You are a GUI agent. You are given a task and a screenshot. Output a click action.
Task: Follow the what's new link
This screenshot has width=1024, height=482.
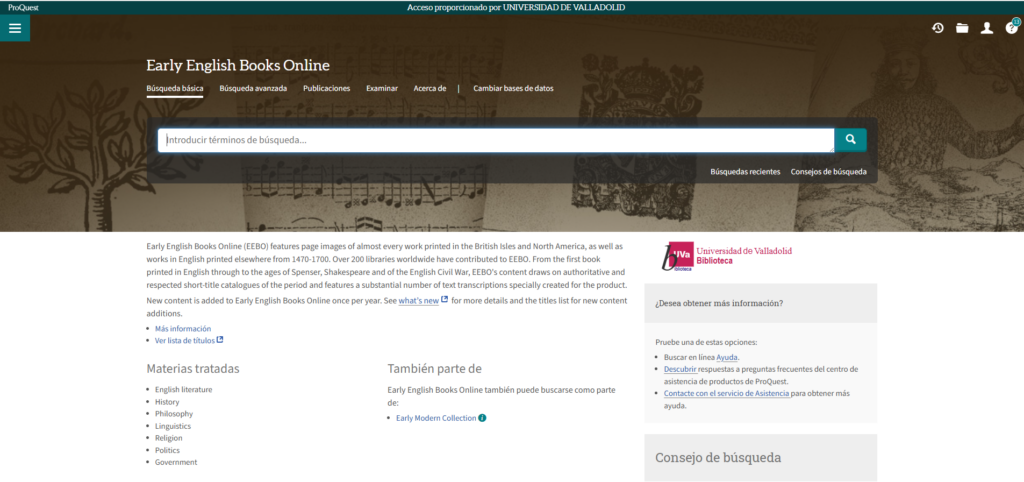click(x=419, y=301)
